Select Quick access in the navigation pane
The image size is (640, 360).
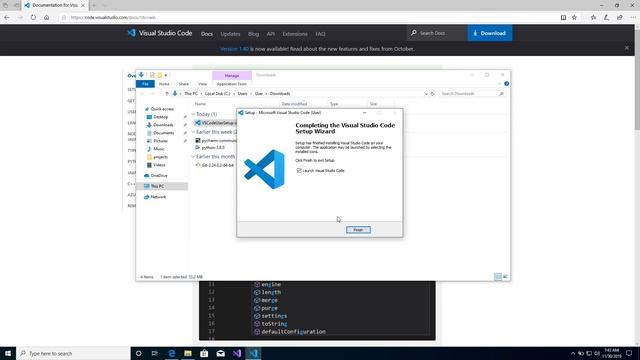162,109
